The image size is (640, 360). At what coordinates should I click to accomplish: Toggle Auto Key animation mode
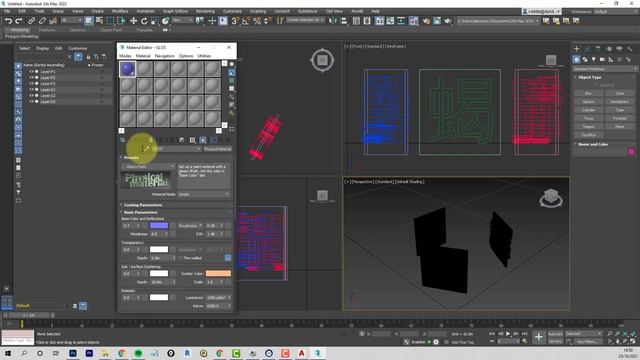555,334
